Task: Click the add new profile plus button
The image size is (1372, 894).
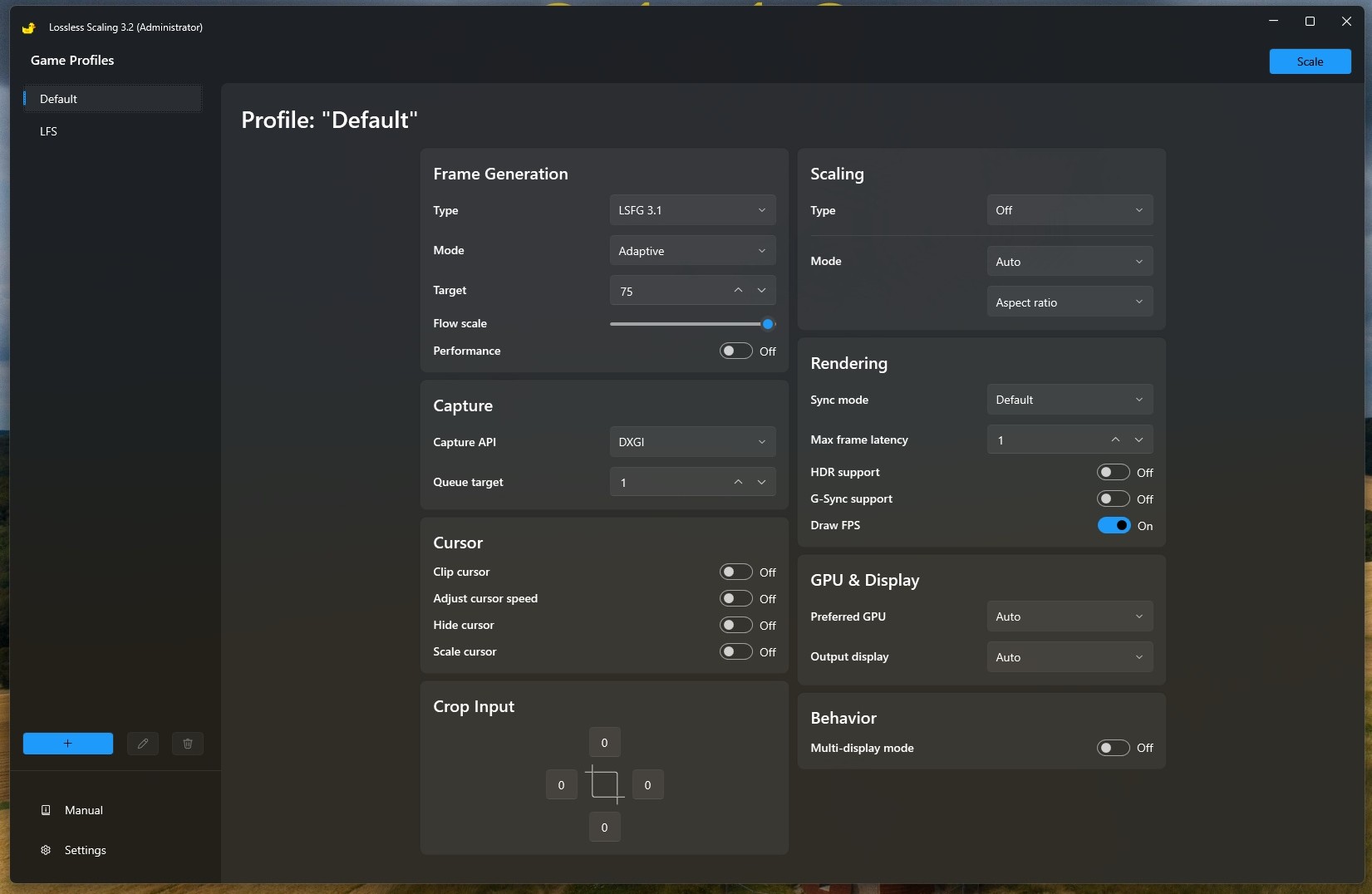Action: (68, 744)
